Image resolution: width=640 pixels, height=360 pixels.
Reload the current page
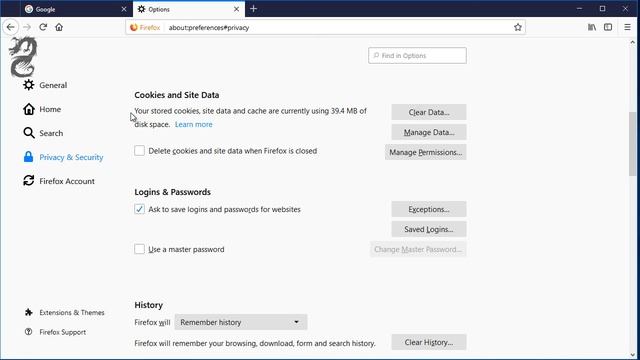click(x=43, y=27)
